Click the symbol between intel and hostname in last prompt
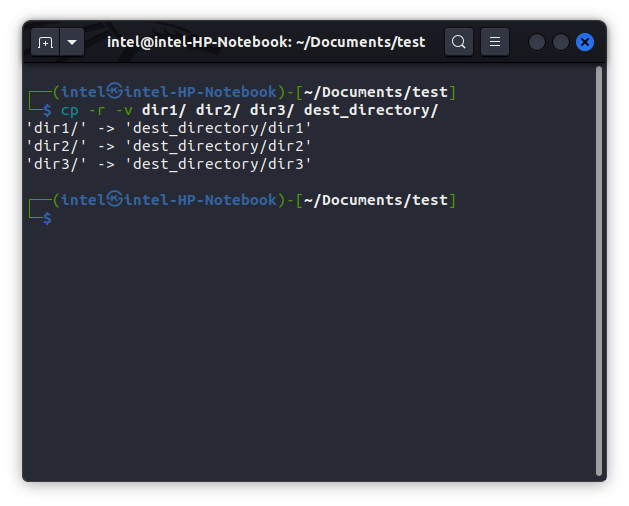This screenshot has height=506, width=629. [x=115, y=200]
